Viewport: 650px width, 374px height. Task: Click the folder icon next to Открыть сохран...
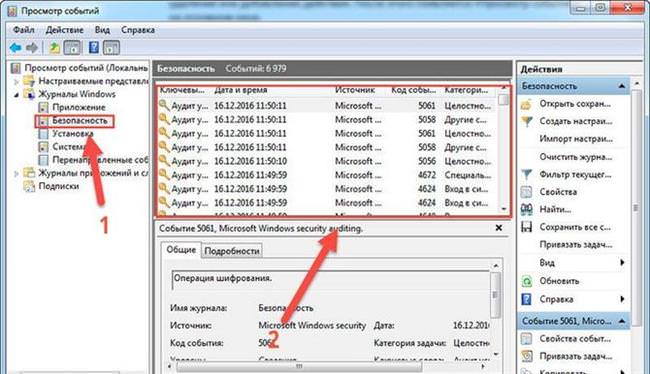[x=526, y=104]
